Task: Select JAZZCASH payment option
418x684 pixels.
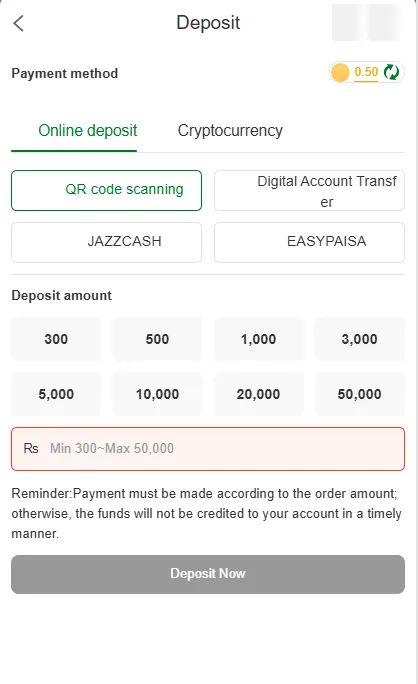Action: click(106, 243)
